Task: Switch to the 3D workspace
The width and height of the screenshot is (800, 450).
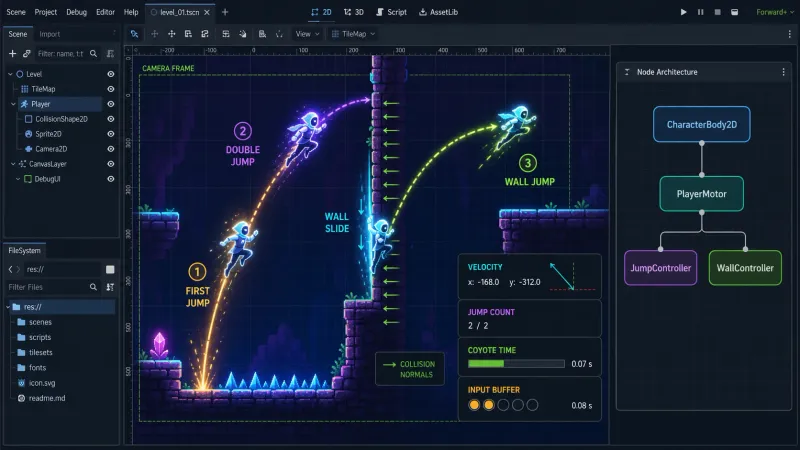Action: [x=354, y=12]
